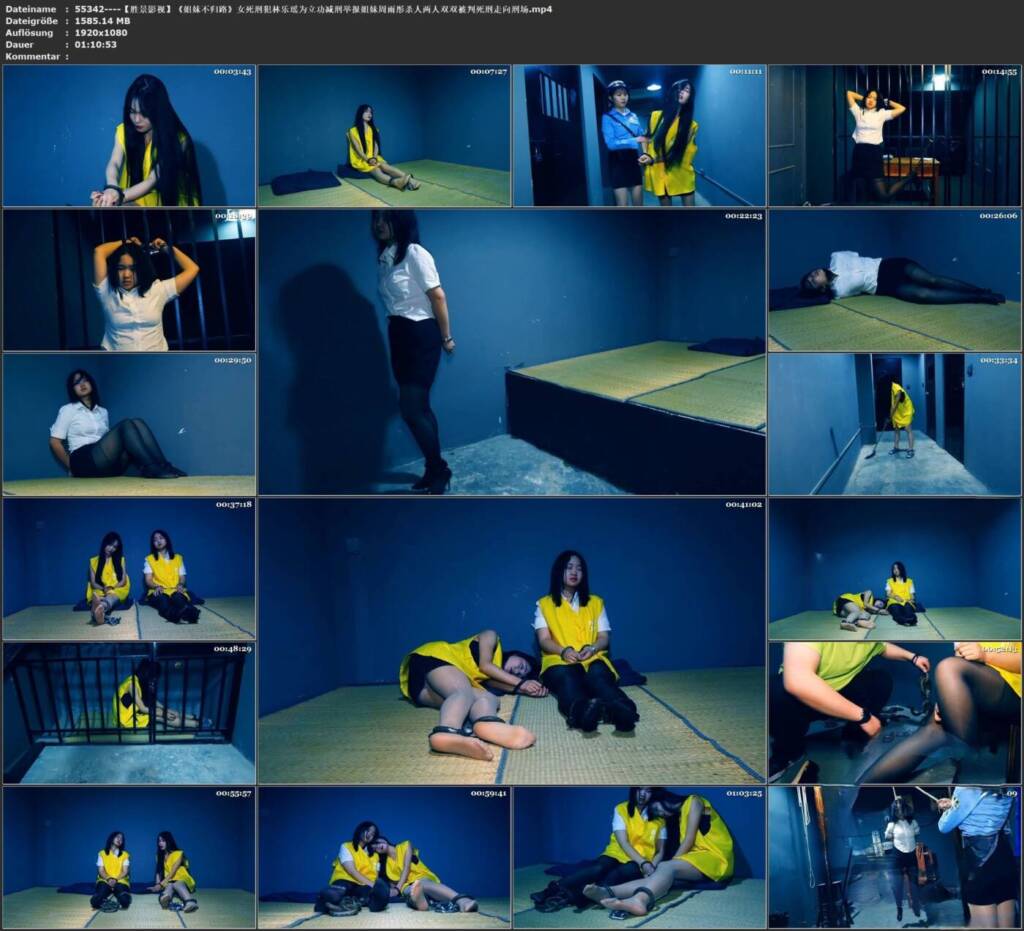Select the duration value '01:10:53'
This screenshot has height=931, width=1024.
95,44
